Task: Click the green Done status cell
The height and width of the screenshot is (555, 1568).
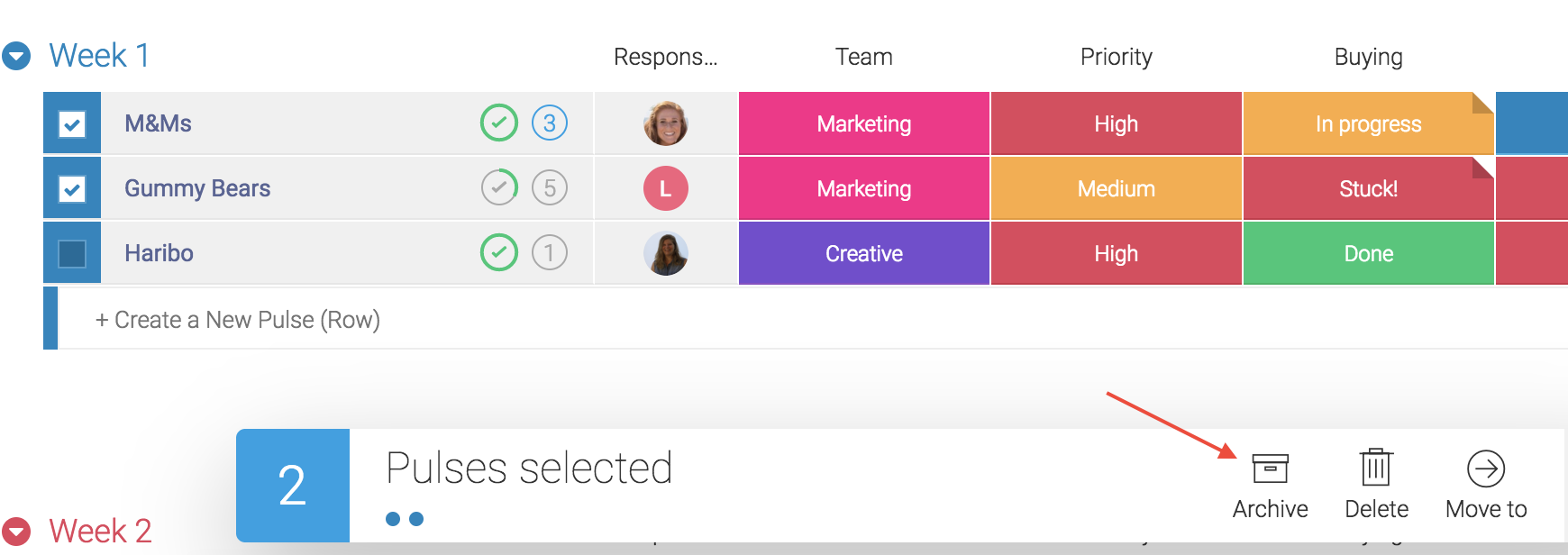Action: point(1369,253)
